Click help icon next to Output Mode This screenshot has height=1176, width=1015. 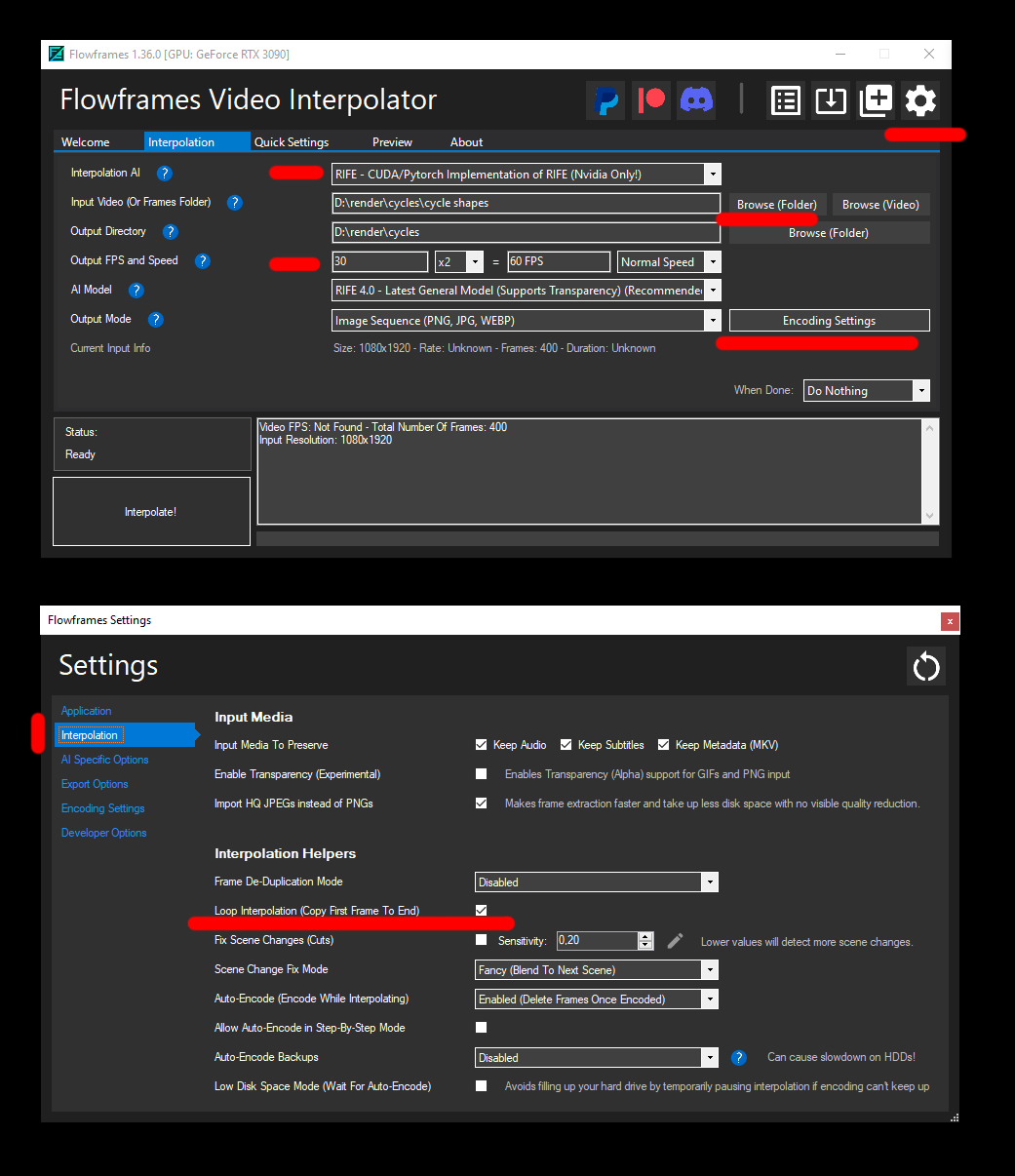[x=156, y=320]
